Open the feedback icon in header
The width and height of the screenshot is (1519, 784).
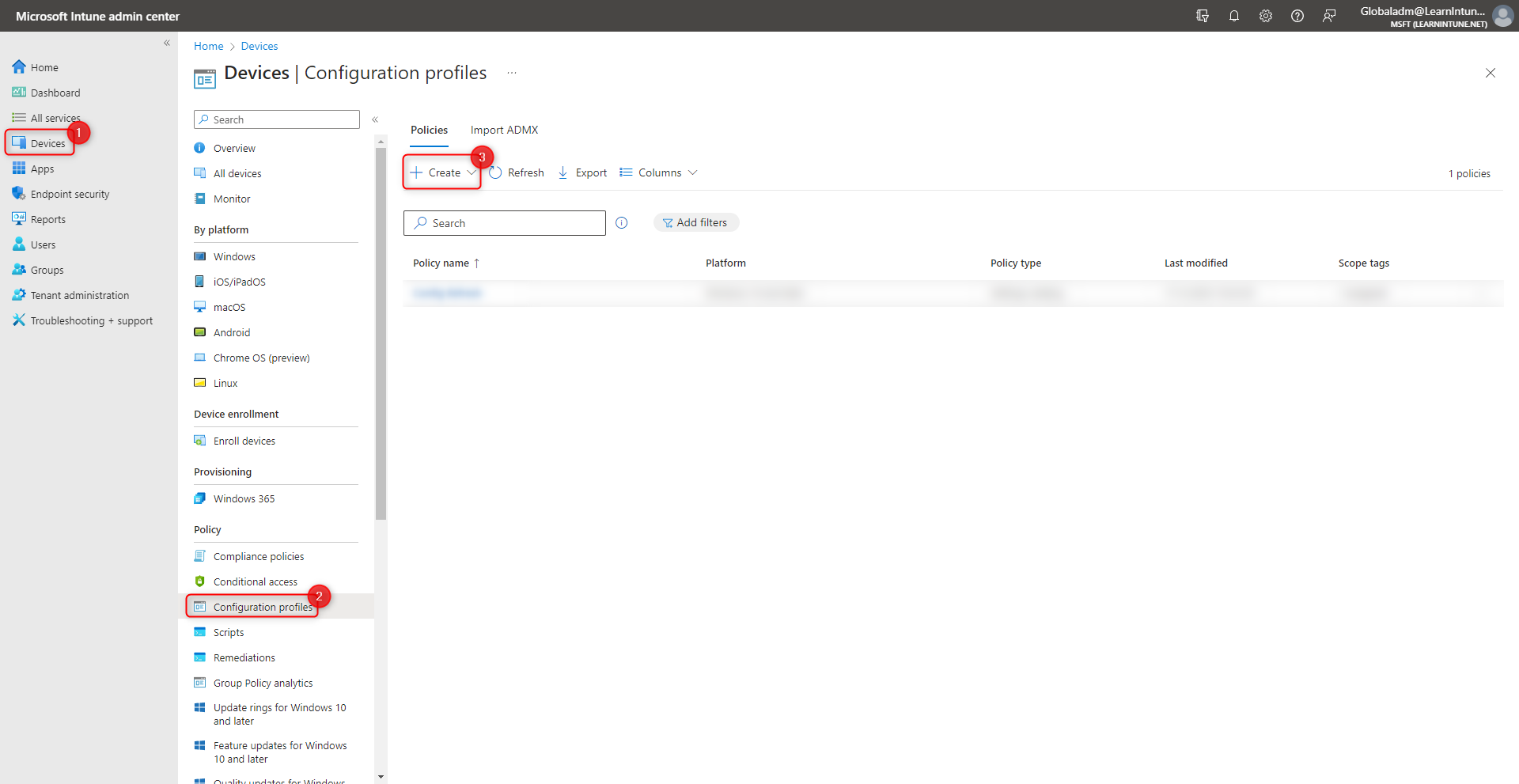coord(1329,16)
